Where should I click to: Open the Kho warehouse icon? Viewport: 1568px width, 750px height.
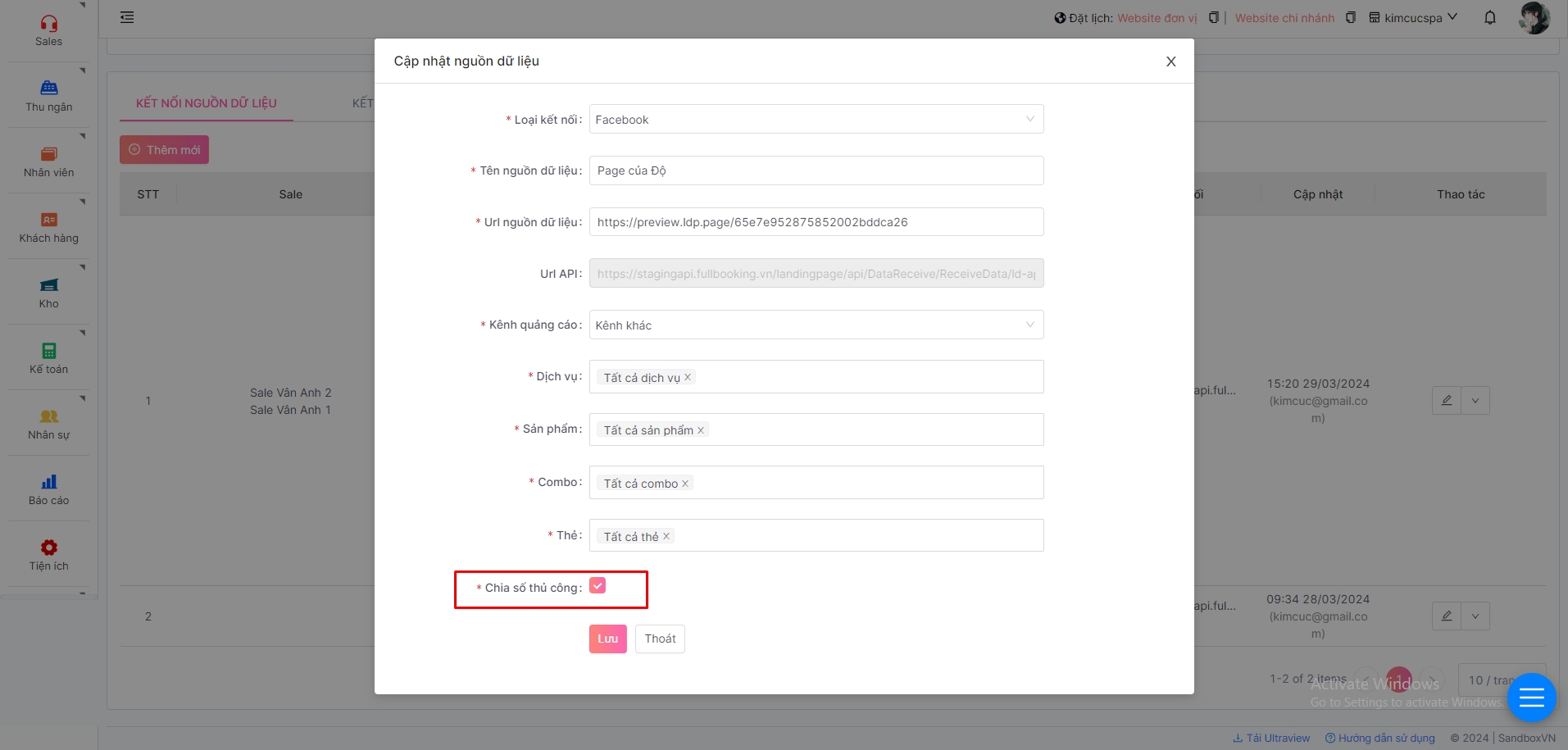click(x=48, y=285)
